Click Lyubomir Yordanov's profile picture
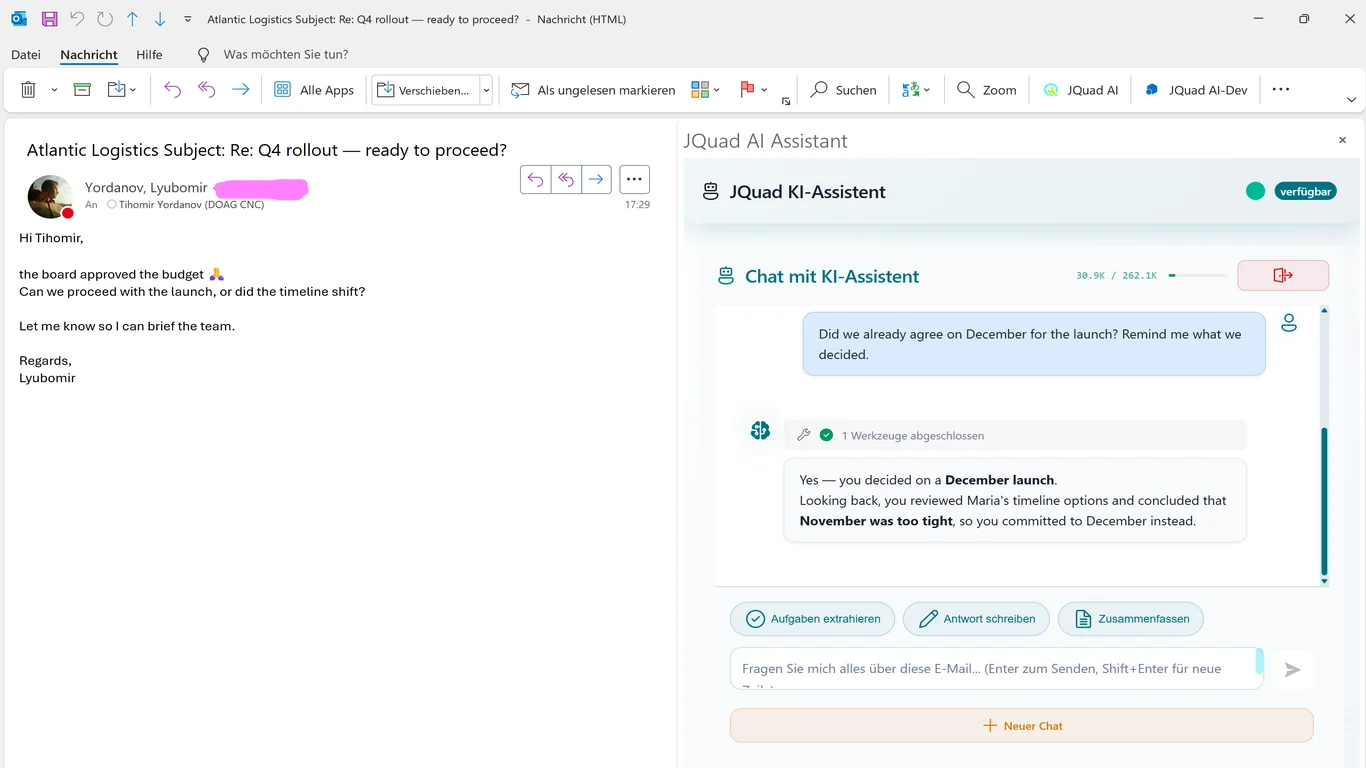This screenshot has width=1366, height=768. (x=50, y=197)
